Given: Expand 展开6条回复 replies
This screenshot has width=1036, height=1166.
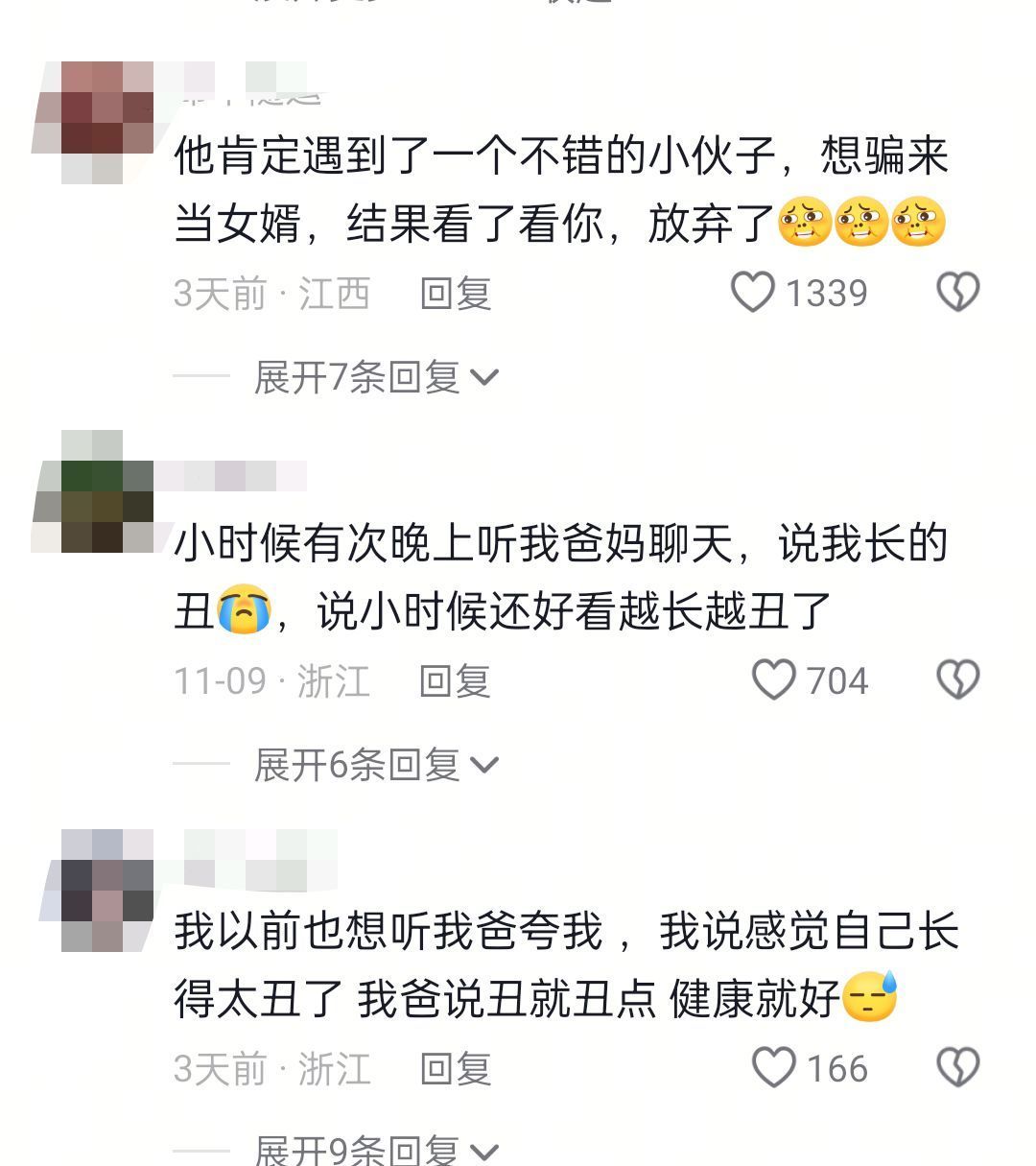Looking at the screenshot, I should click(x=376, y=765).
